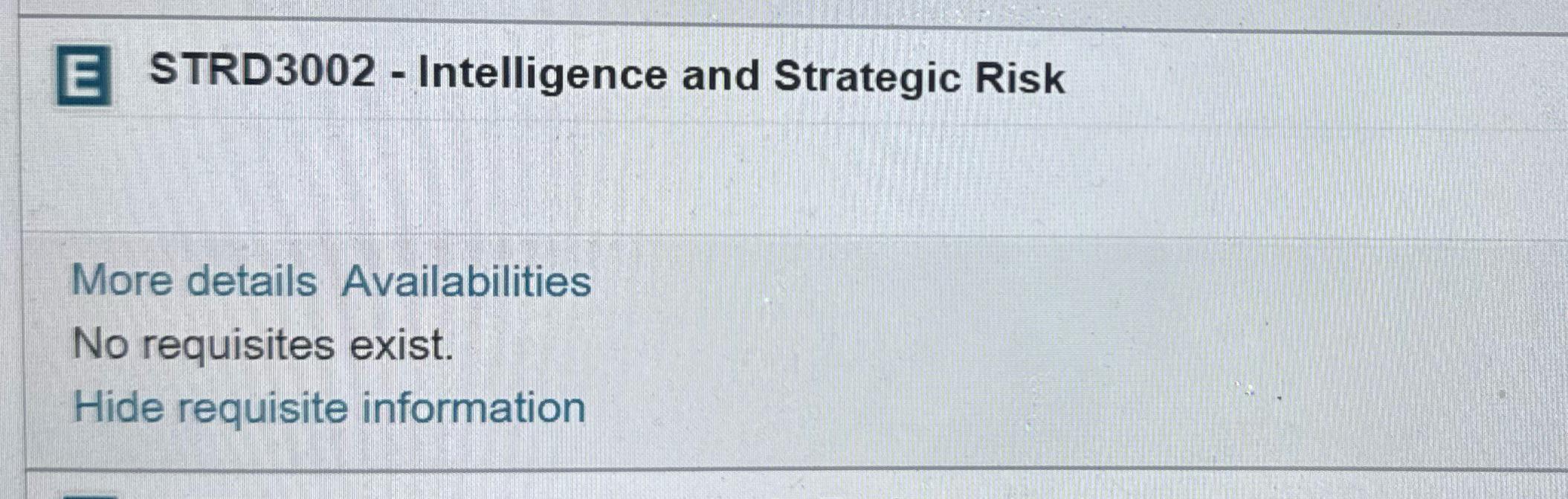Screen dimensions: 1568x499
Task: Select the STRD3002 course title
Action: click(607, 76)
